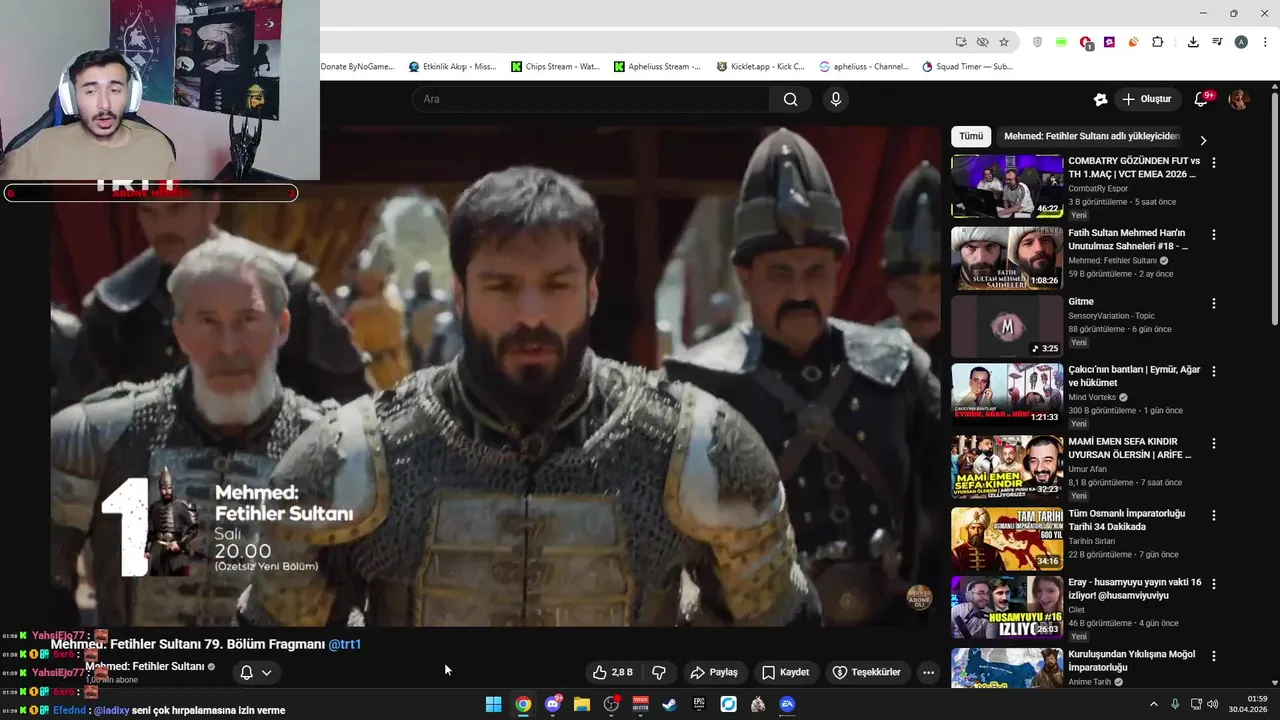This screenshot has width=1280, height=720.
Task: Activate voice search microphone on YouTube
Action: 836,99
